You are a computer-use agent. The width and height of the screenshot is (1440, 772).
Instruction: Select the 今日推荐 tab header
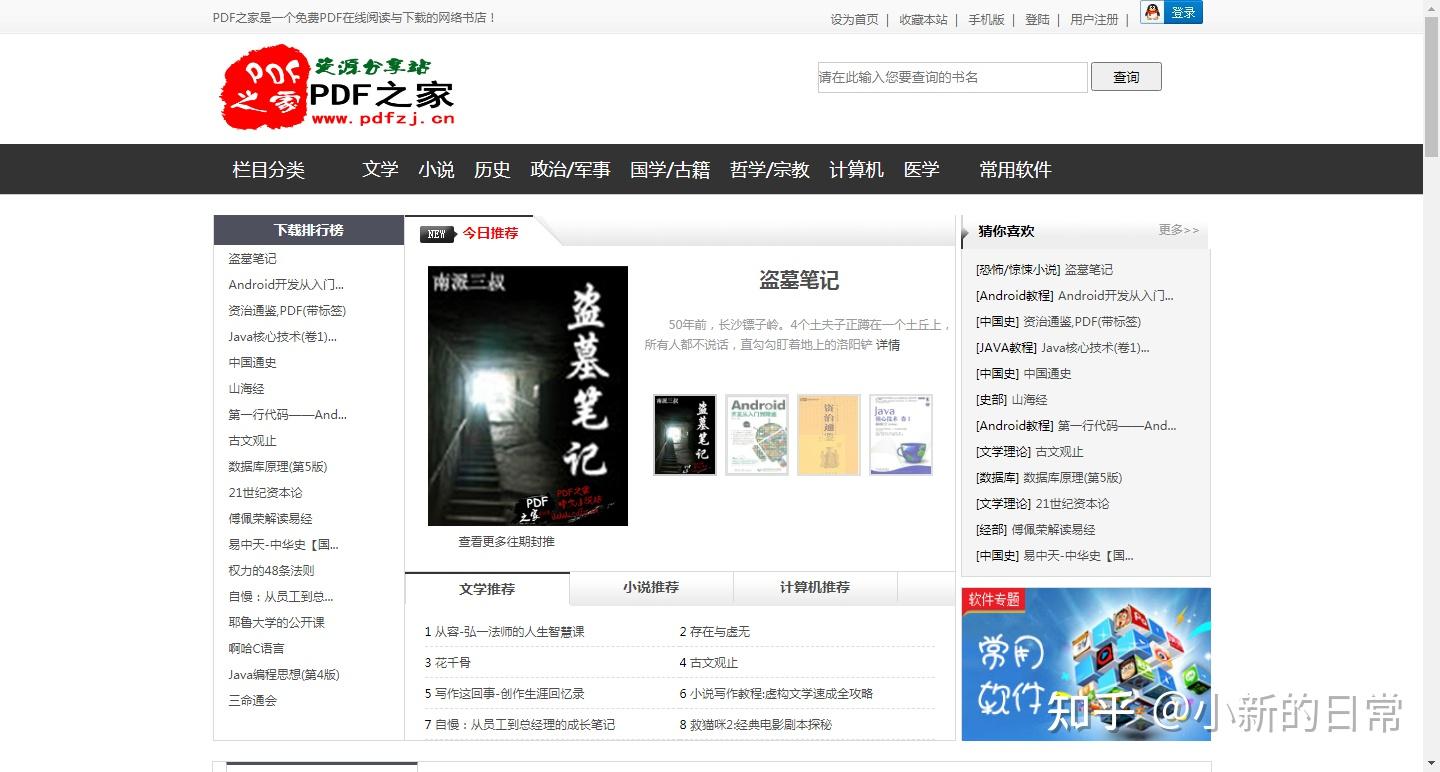[x=490, y=233]
